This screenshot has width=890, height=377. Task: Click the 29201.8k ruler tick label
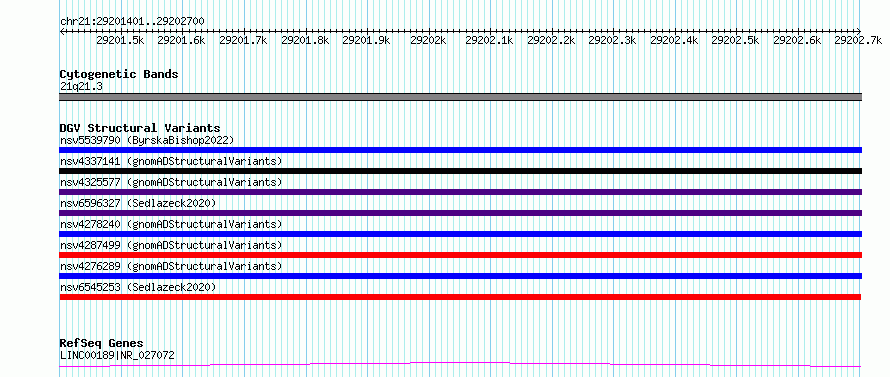[305, 40]
